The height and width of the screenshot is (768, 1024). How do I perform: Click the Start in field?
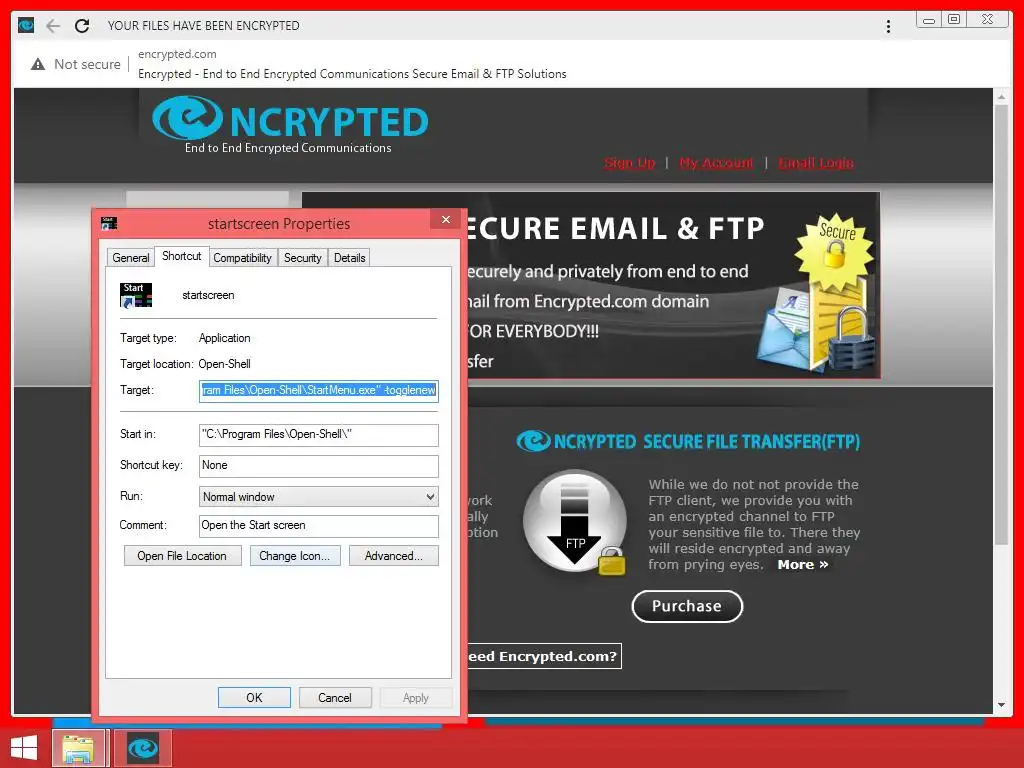coord(319,435)
